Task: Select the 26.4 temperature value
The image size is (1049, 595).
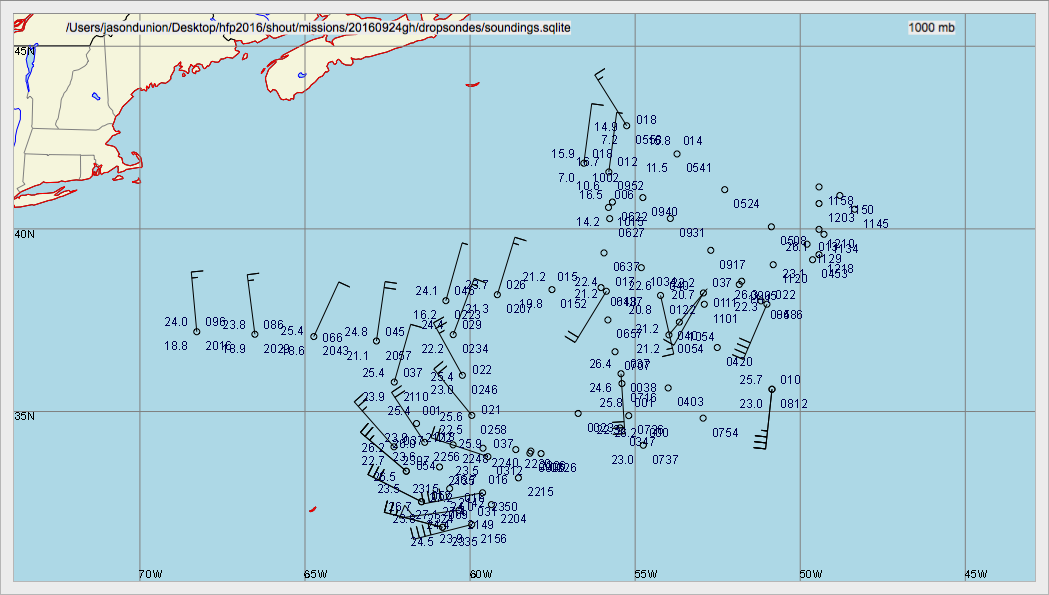Action: pos(600,364)
